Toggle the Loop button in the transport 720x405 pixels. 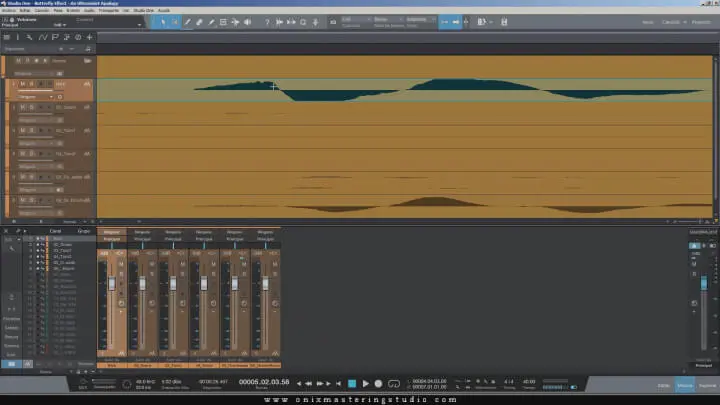[394, 383]
